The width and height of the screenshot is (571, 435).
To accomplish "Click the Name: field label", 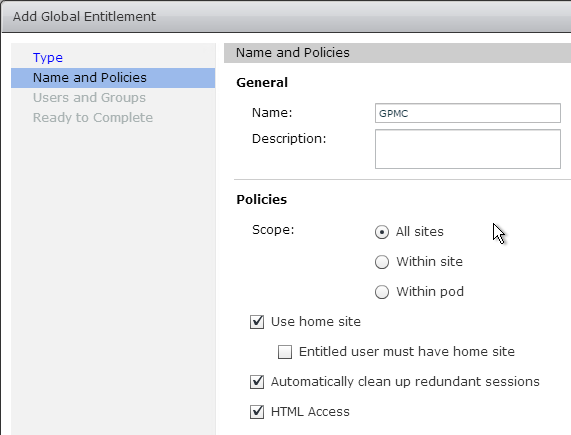I will coord(272,113).
